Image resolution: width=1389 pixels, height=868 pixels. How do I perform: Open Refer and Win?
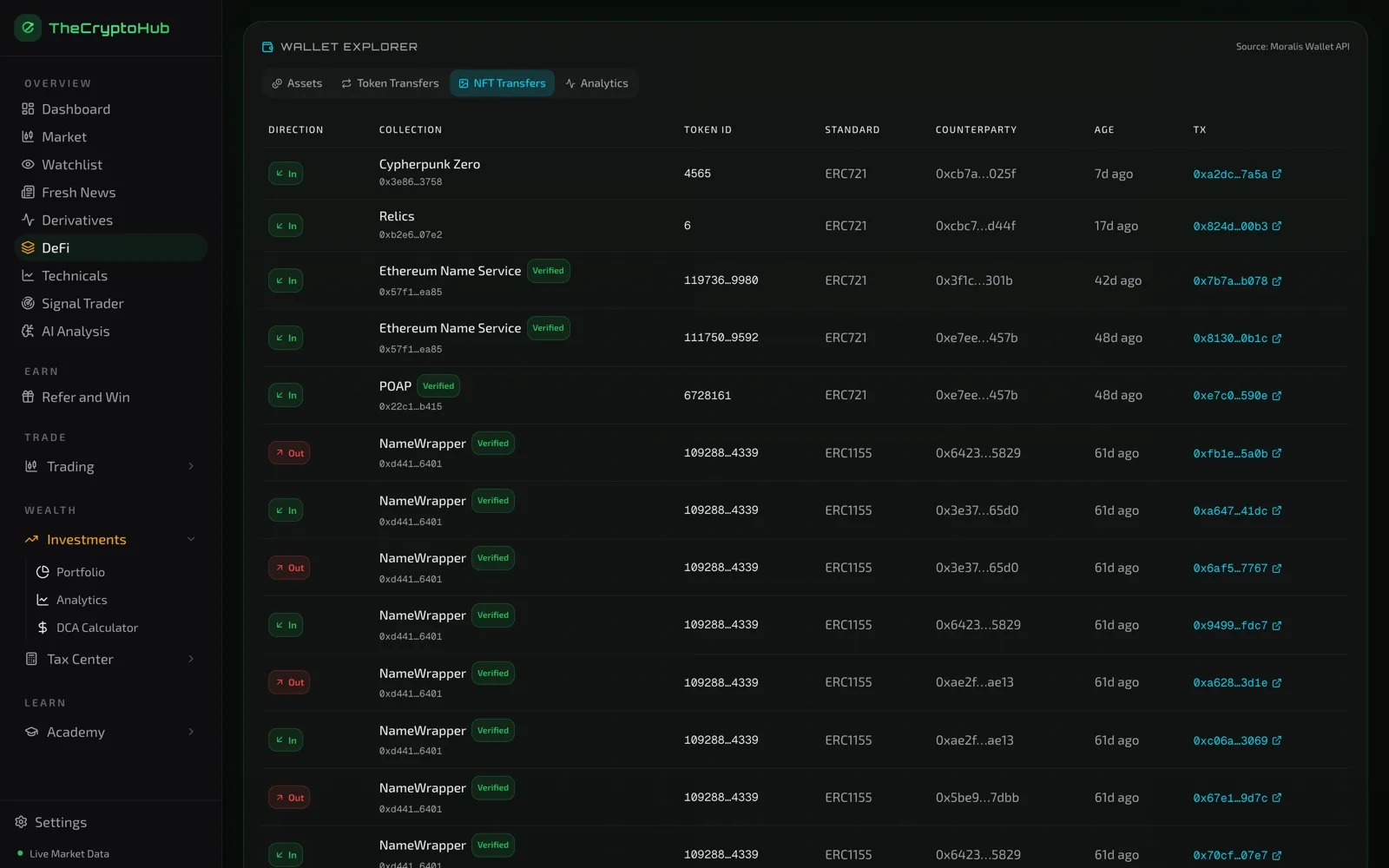pos(111,398)
